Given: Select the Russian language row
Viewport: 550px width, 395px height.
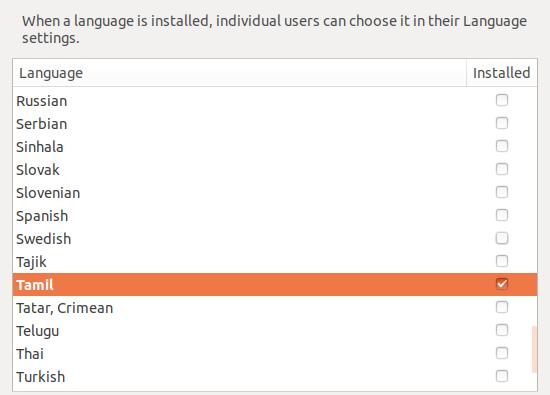Looking at the screenshot, I should (275, 101).
